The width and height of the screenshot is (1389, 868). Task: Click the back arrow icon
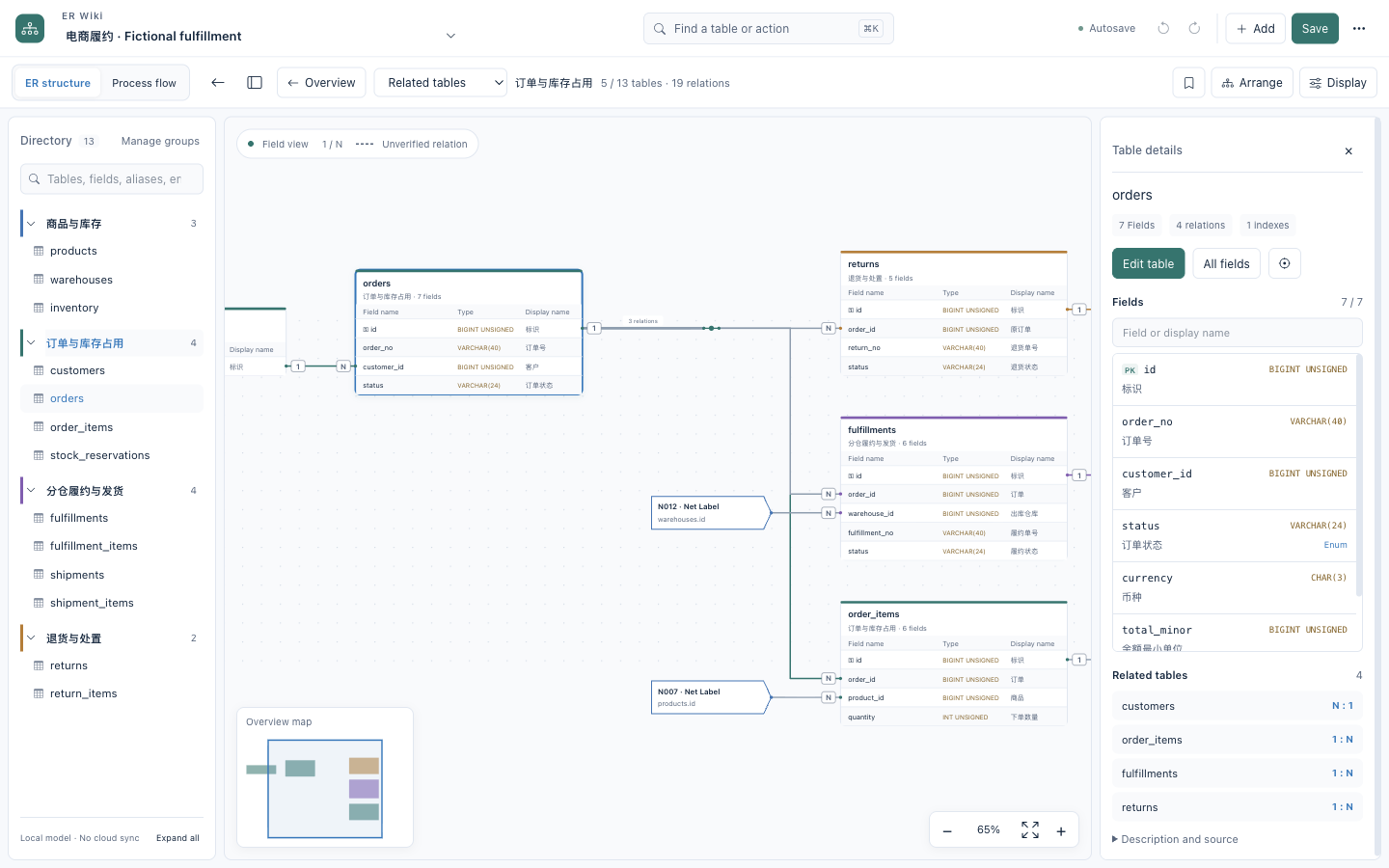tap(218, 83)
